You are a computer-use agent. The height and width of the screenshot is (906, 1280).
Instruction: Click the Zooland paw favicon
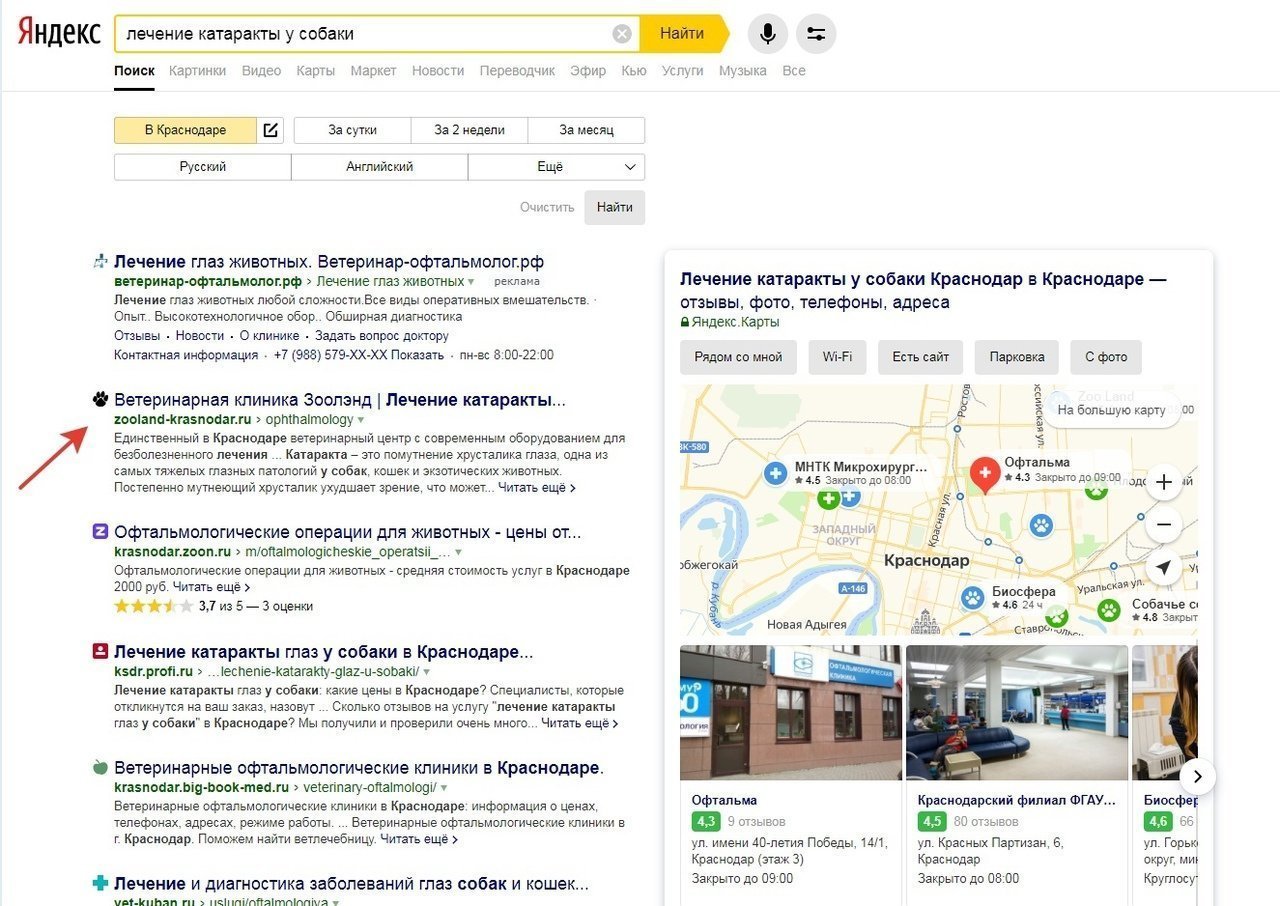[100, 400]
